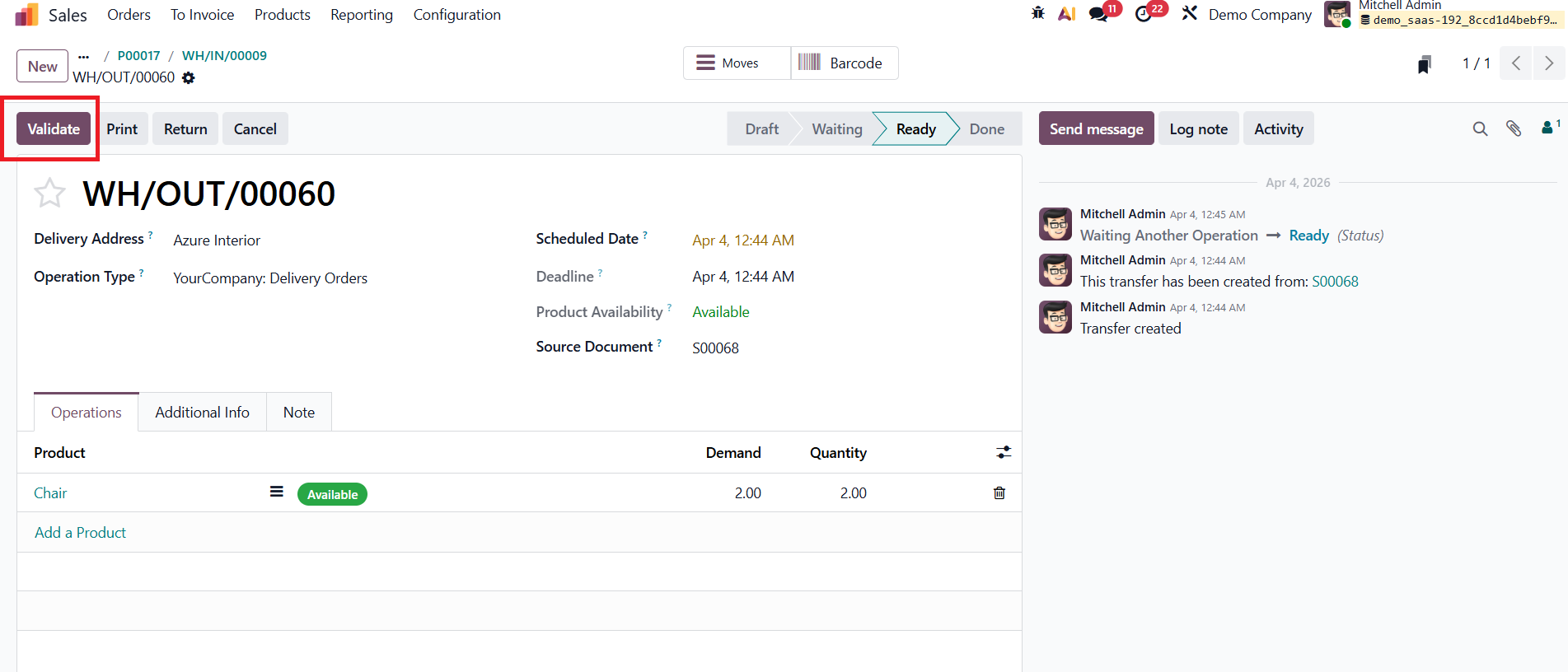
Task: Click the paperclip attachments icon
Action: 1514,128
